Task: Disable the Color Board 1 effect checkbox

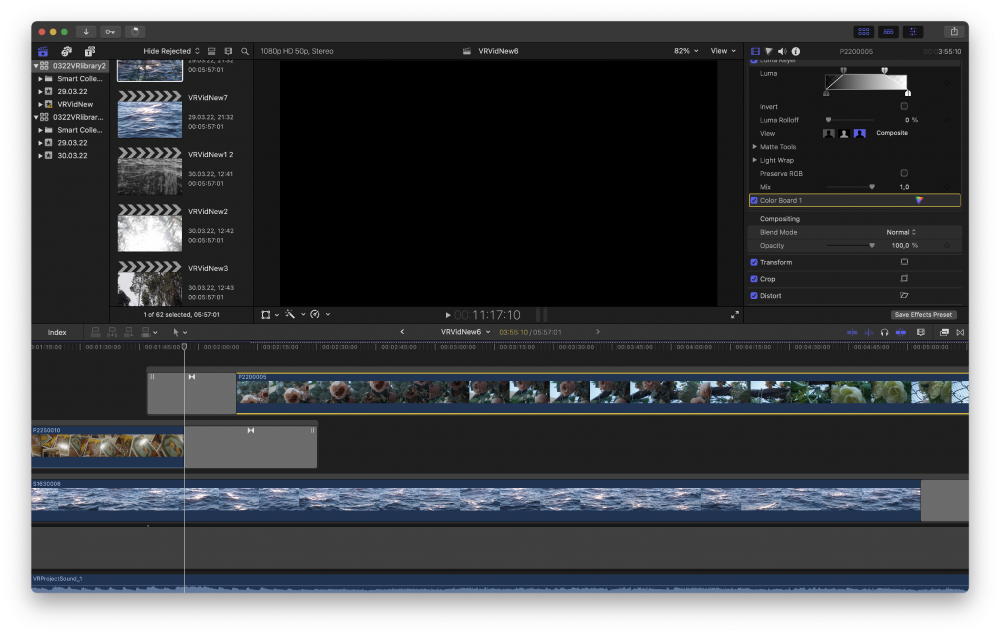Action: coord(754,200)
